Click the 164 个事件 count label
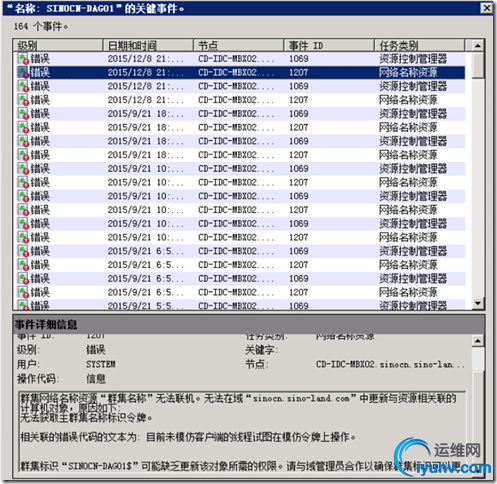Viewport: 497px width, 484px height. pyautogui.click(x=41, y=26)
